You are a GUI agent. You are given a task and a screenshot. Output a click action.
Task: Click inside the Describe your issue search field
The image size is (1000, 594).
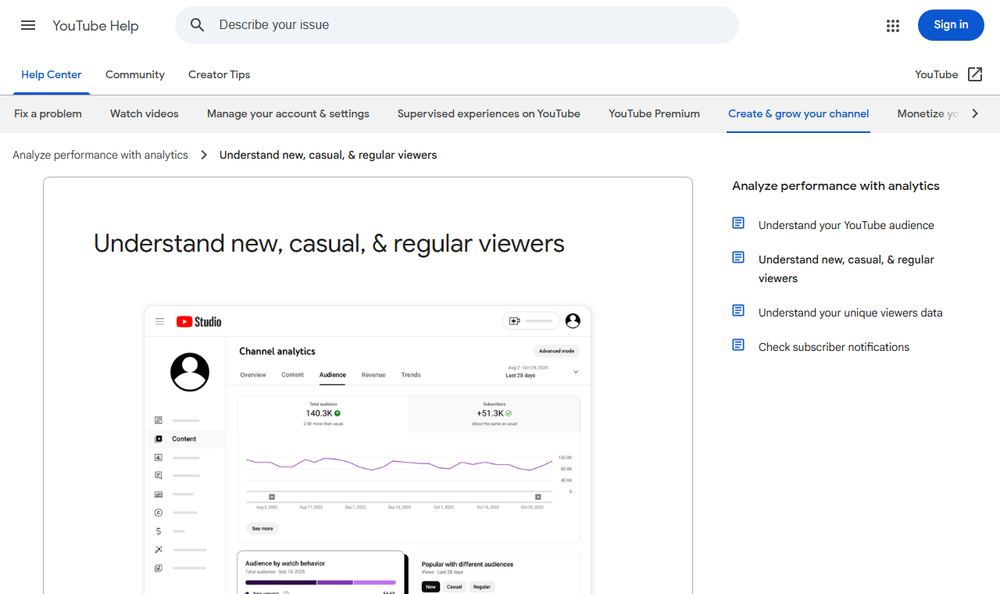pos(457,25)
